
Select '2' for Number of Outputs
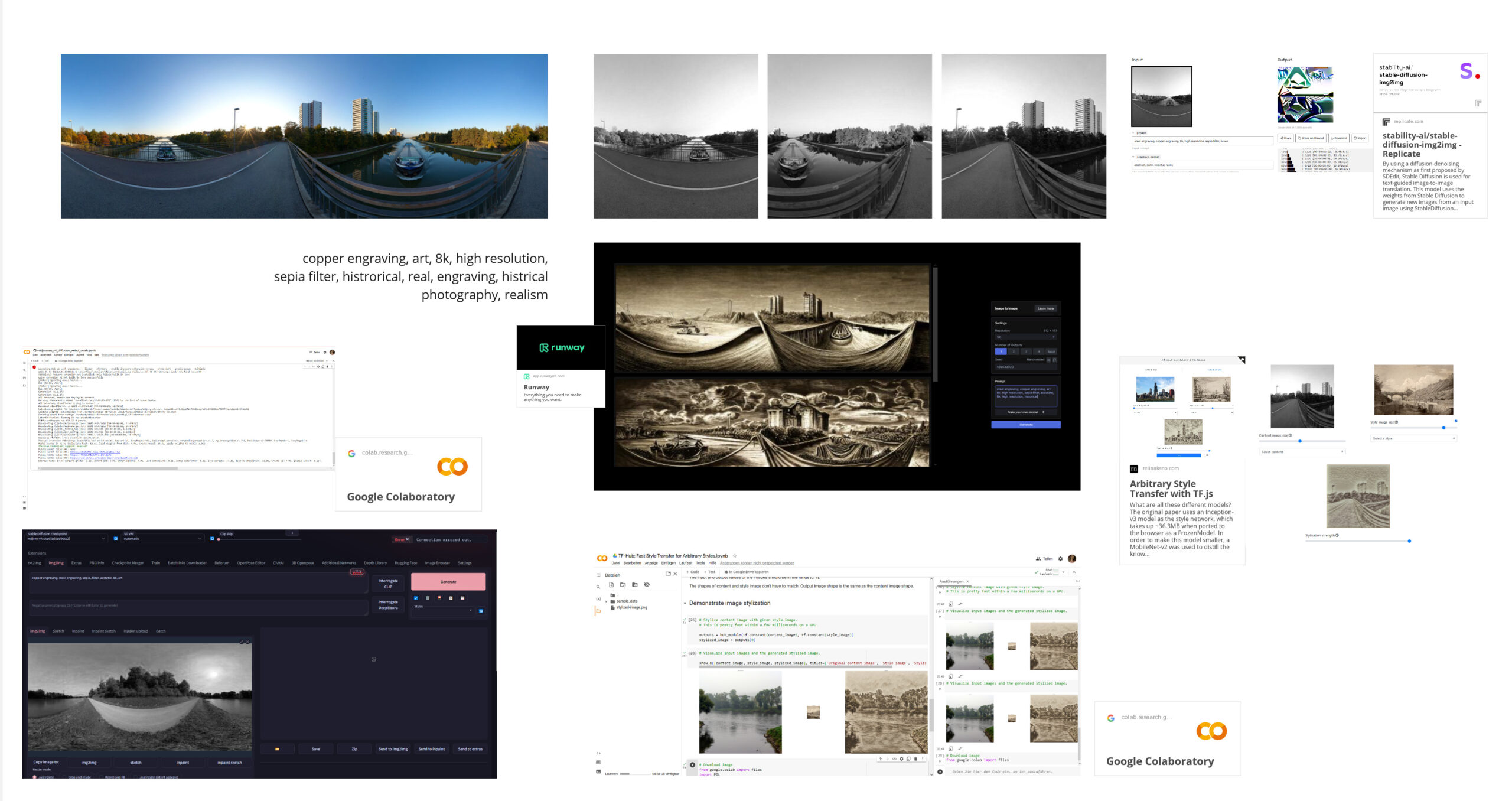pos(1014,351)
